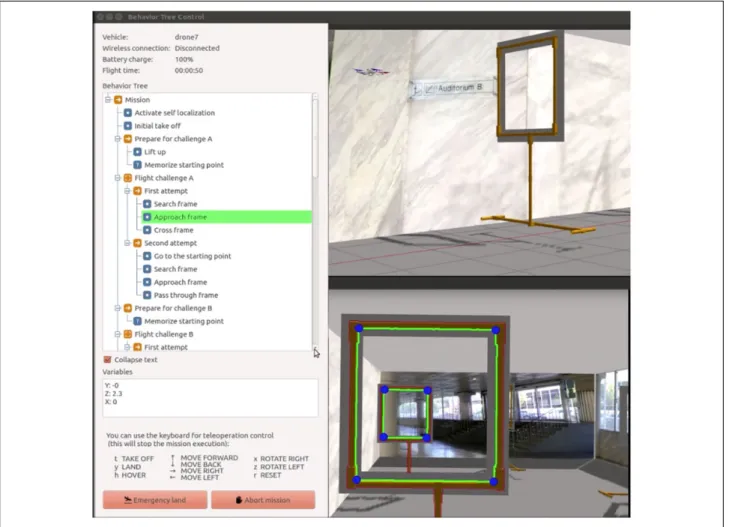Screen dimensions: 729x527
Task: Click the small detected frame in camera view
Action: 405,414
